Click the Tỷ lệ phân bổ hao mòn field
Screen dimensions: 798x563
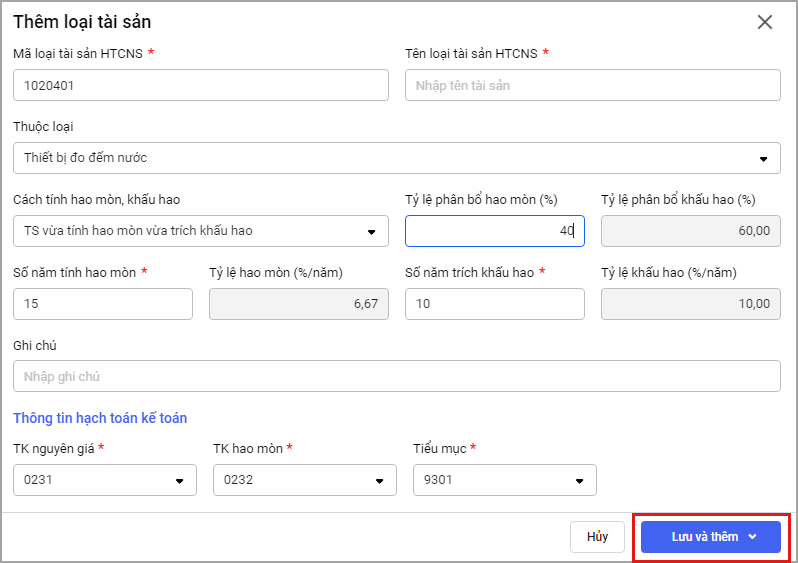pyautogui.click(x=494, y=231)
